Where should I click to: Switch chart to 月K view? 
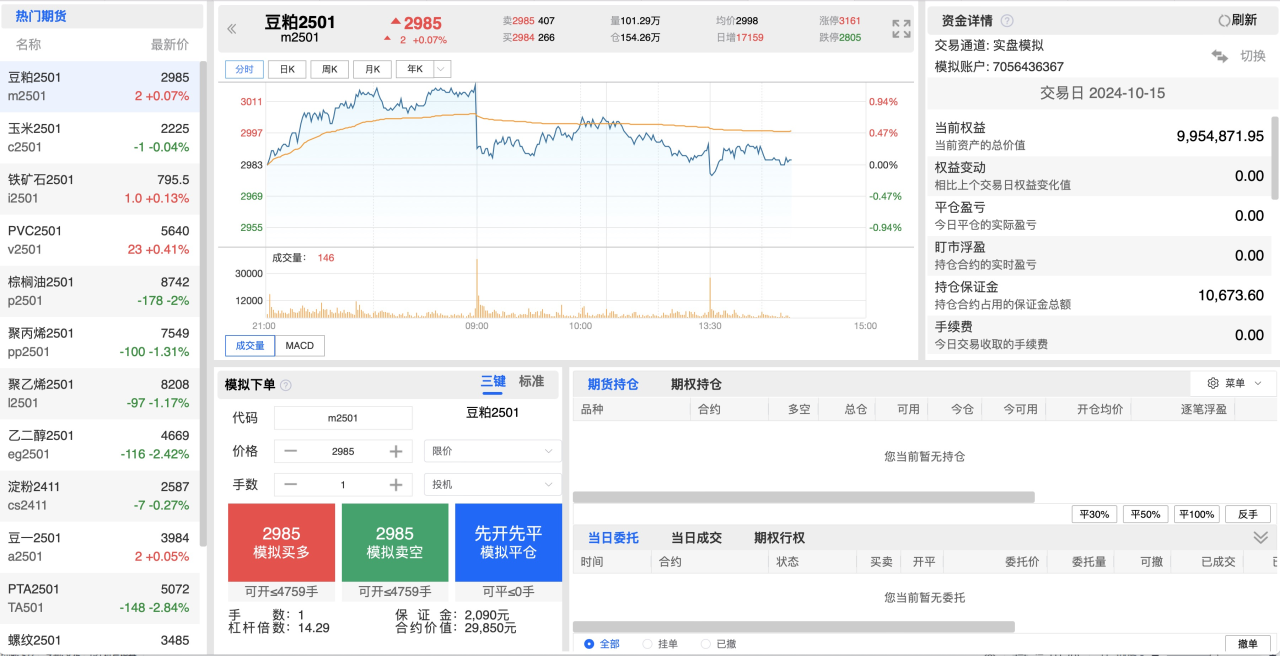(373, 69)
